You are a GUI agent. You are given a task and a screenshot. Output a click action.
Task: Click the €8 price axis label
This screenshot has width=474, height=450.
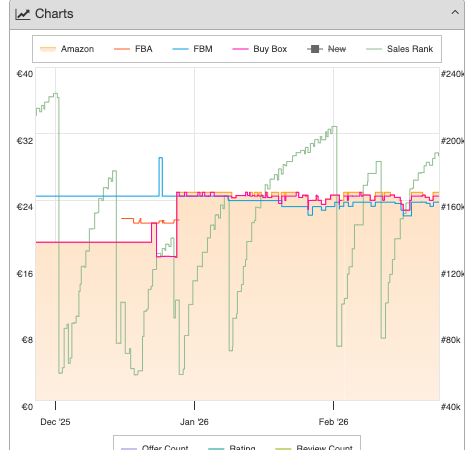27,340
